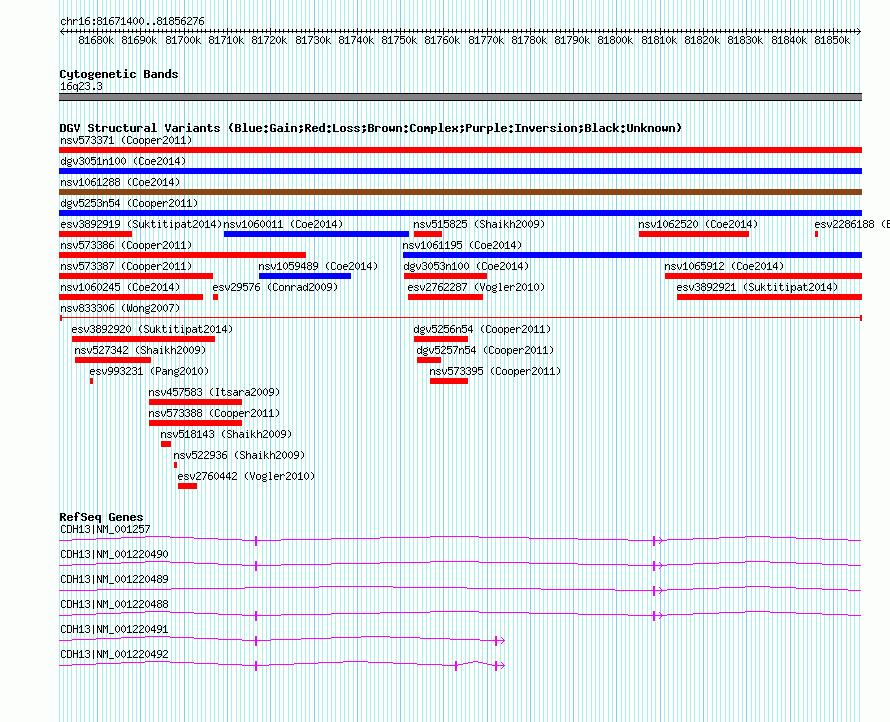Select the esv2760442 (Vogler2010) label
The height and width of the screenshot is (722, 890).
pos(246,476)
